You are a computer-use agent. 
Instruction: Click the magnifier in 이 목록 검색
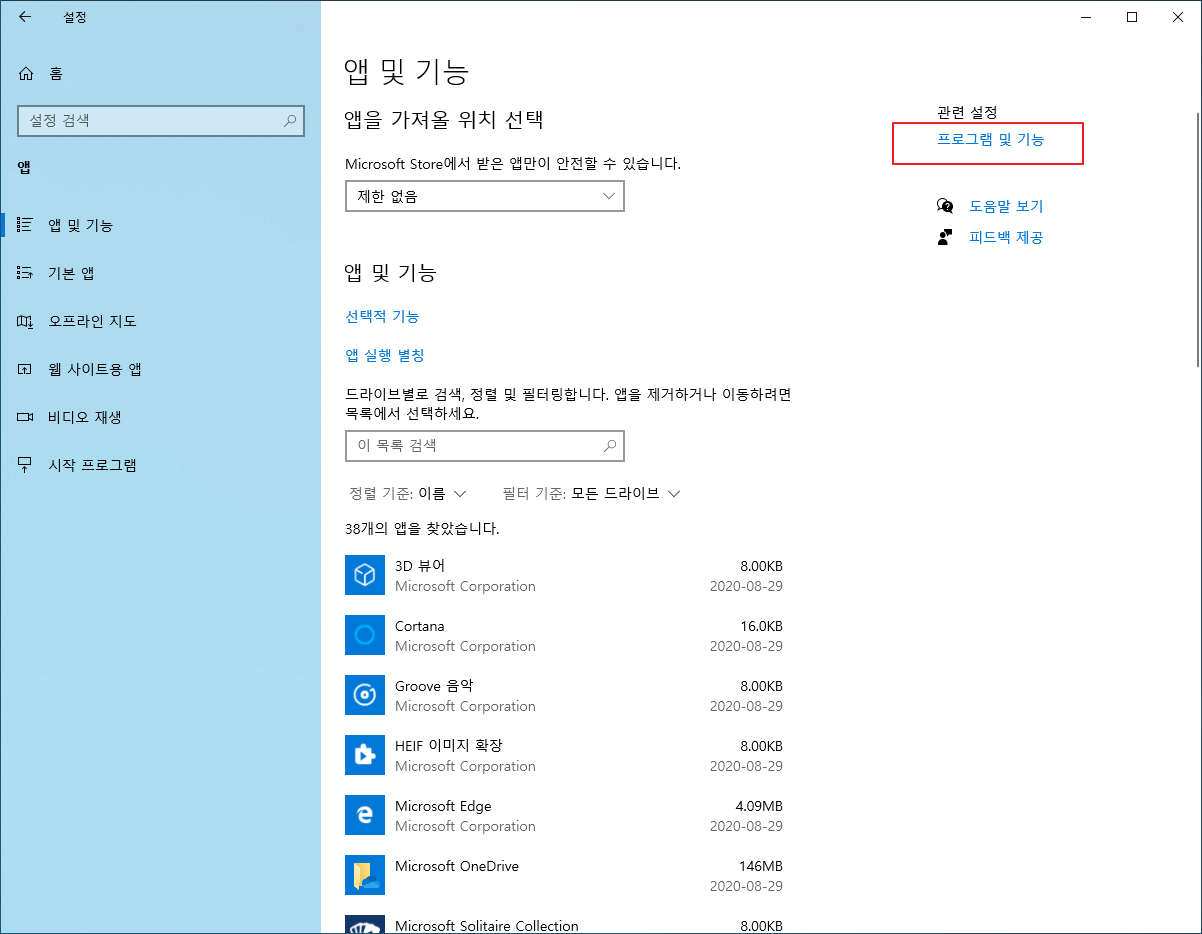coord(610,446)
